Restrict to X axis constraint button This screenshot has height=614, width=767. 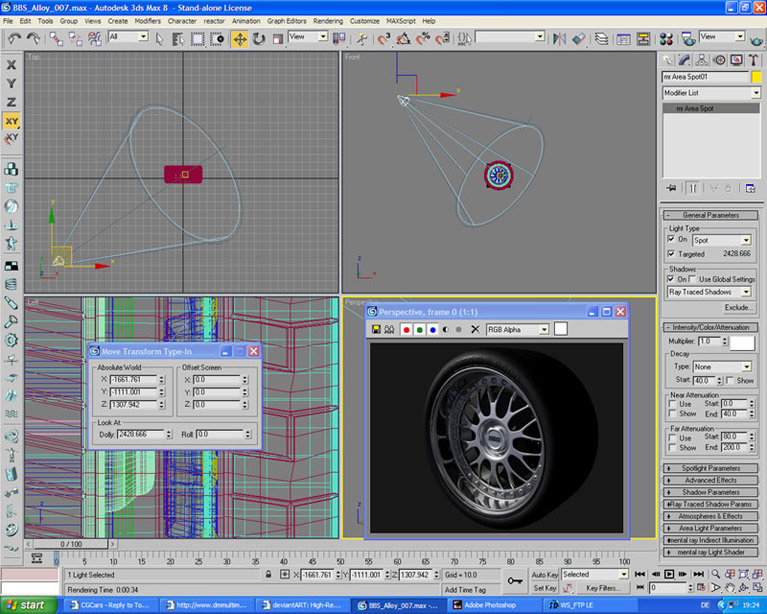pos(11,64)
